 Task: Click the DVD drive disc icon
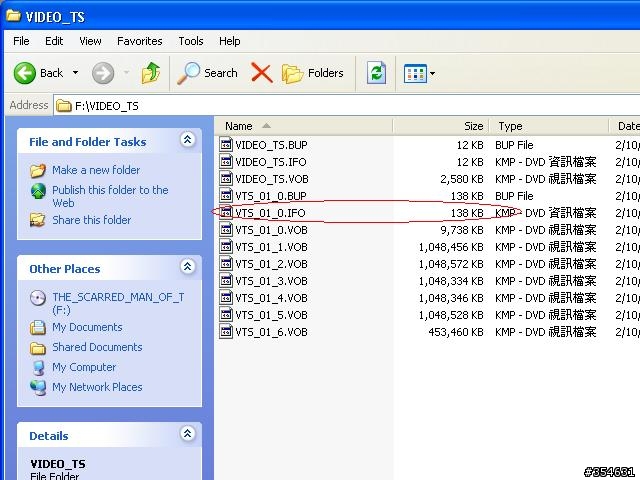(x=38, y=298)
